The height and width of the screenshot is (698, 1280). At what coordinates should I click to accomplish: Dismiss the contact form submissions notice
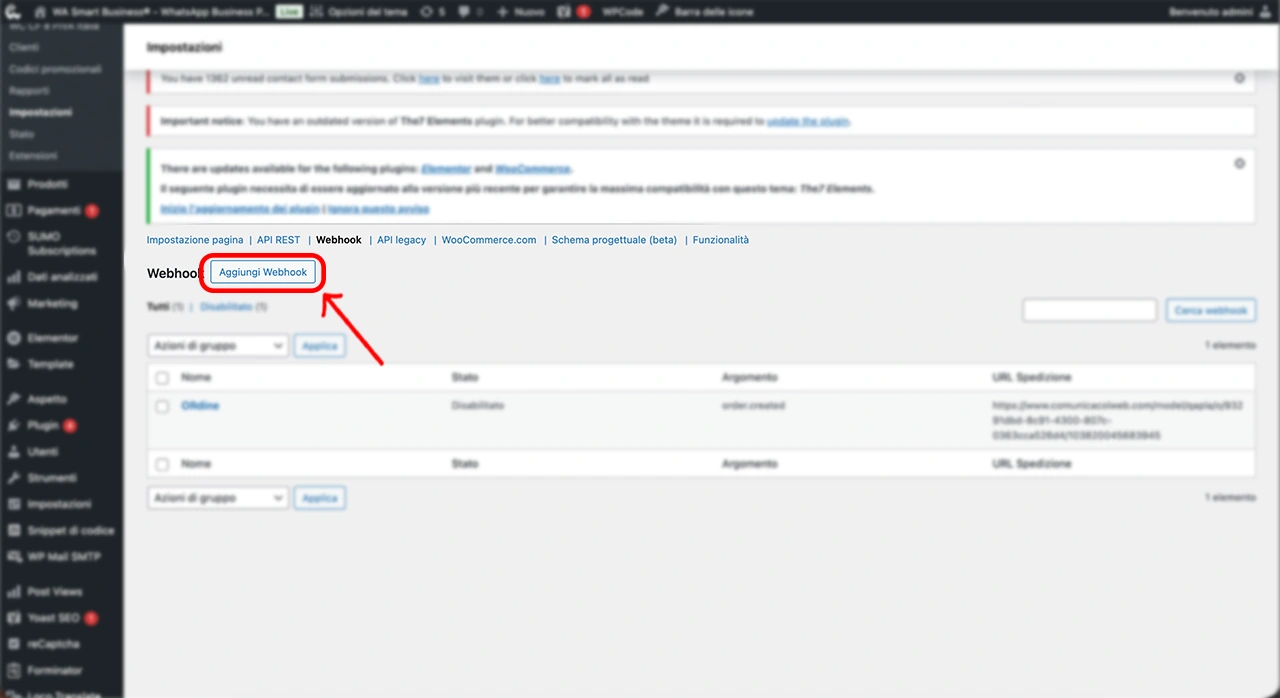coord(1239,78)
